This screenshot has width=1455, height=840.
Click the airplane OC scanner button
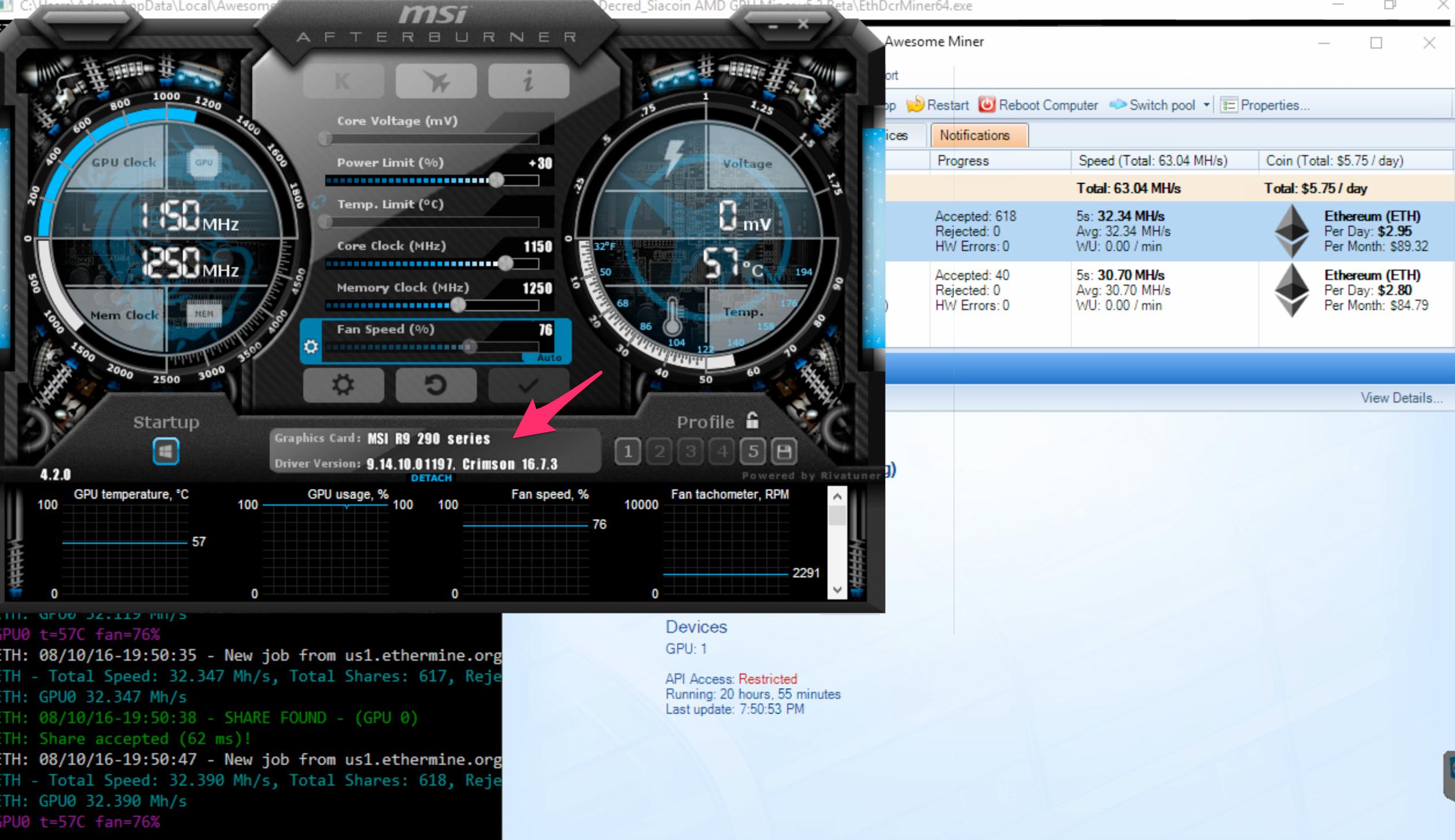436,81
